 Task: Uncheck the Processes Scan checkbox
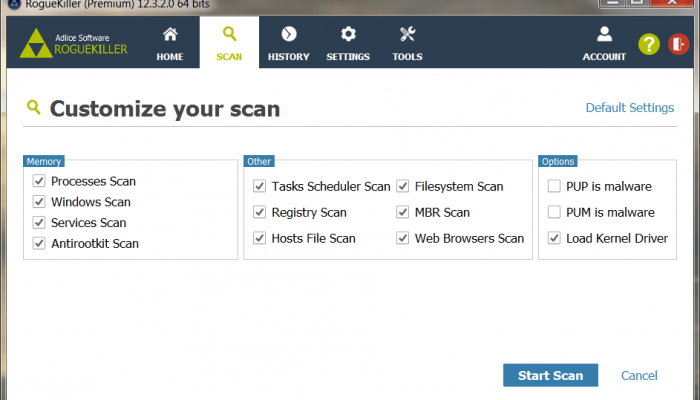point(39,181)
